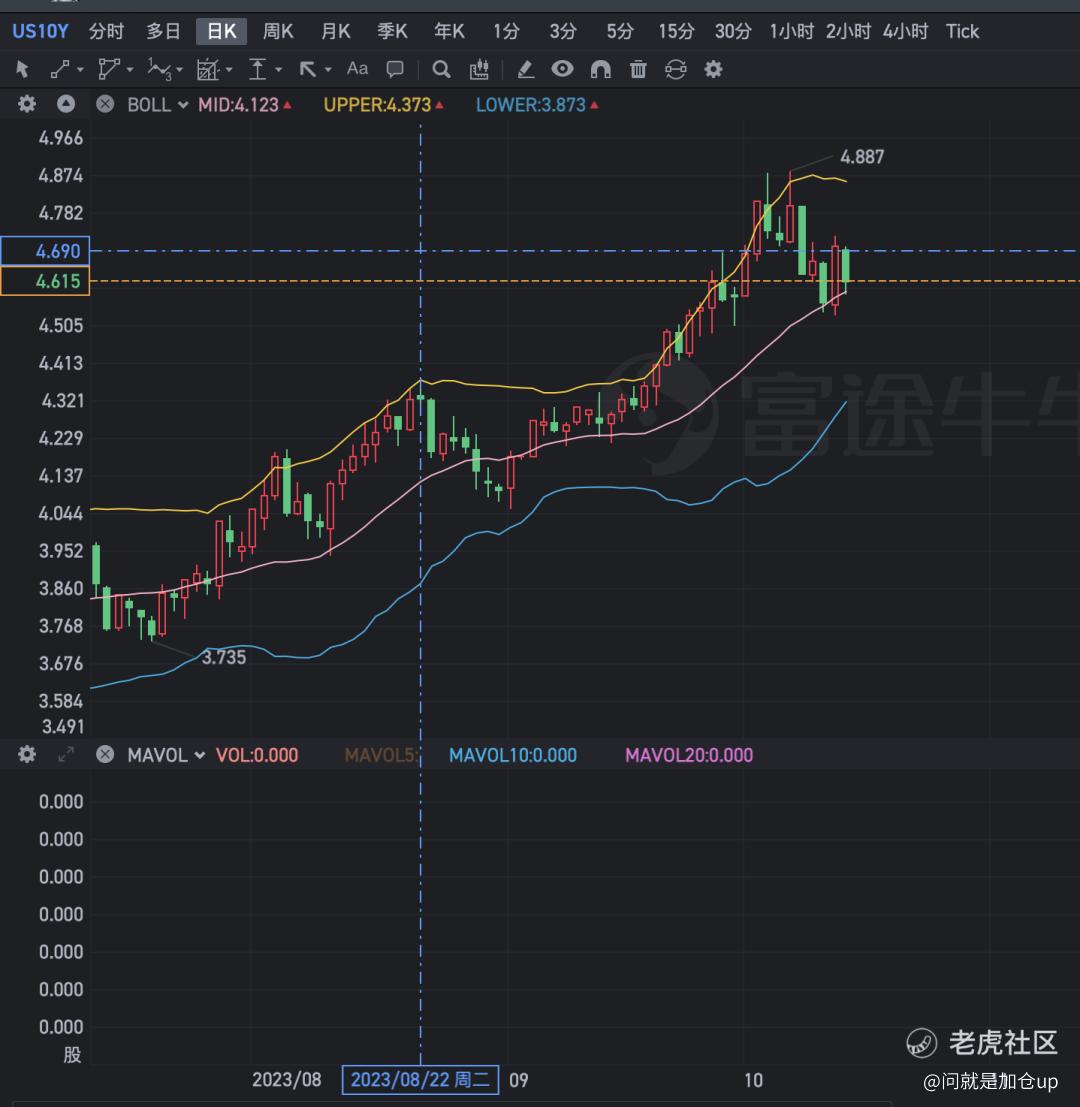
Task: Switch to the Tick chart
Action: 962,31
